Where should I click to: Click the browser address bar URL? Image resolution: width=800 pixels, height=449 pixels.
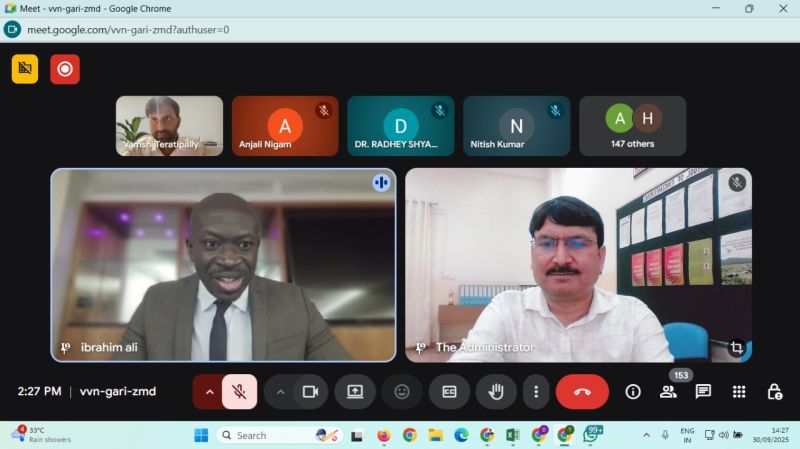[x=128, y=29]
